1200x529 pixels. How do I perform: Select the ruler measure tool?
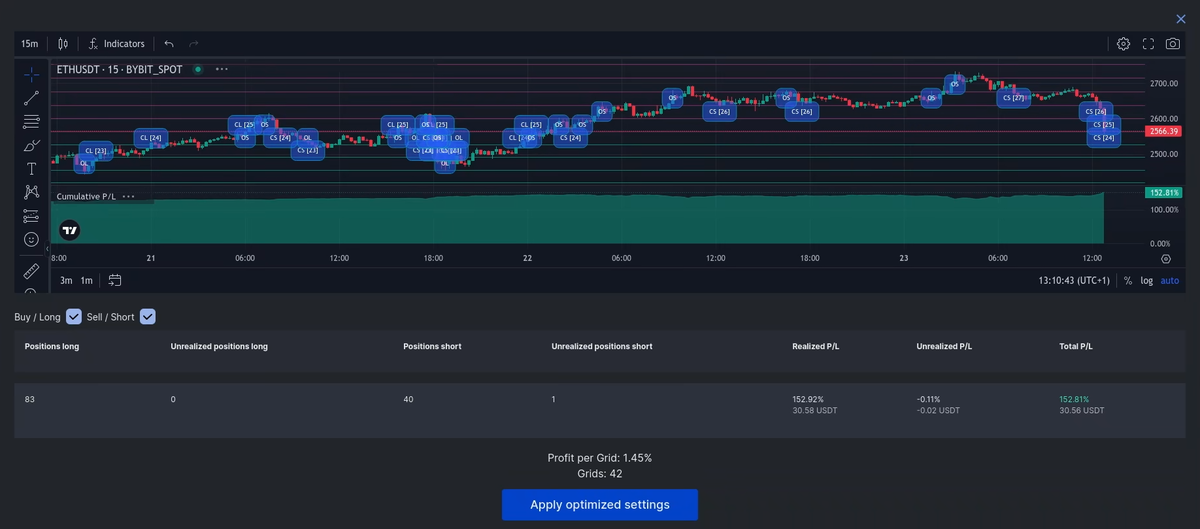(x=31, y=270)
